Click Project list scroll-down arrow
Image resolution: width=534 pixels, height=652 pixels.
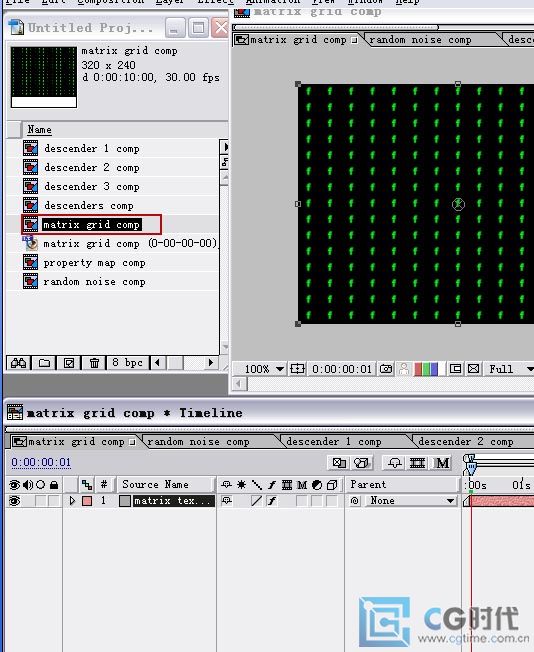(225, 347)
